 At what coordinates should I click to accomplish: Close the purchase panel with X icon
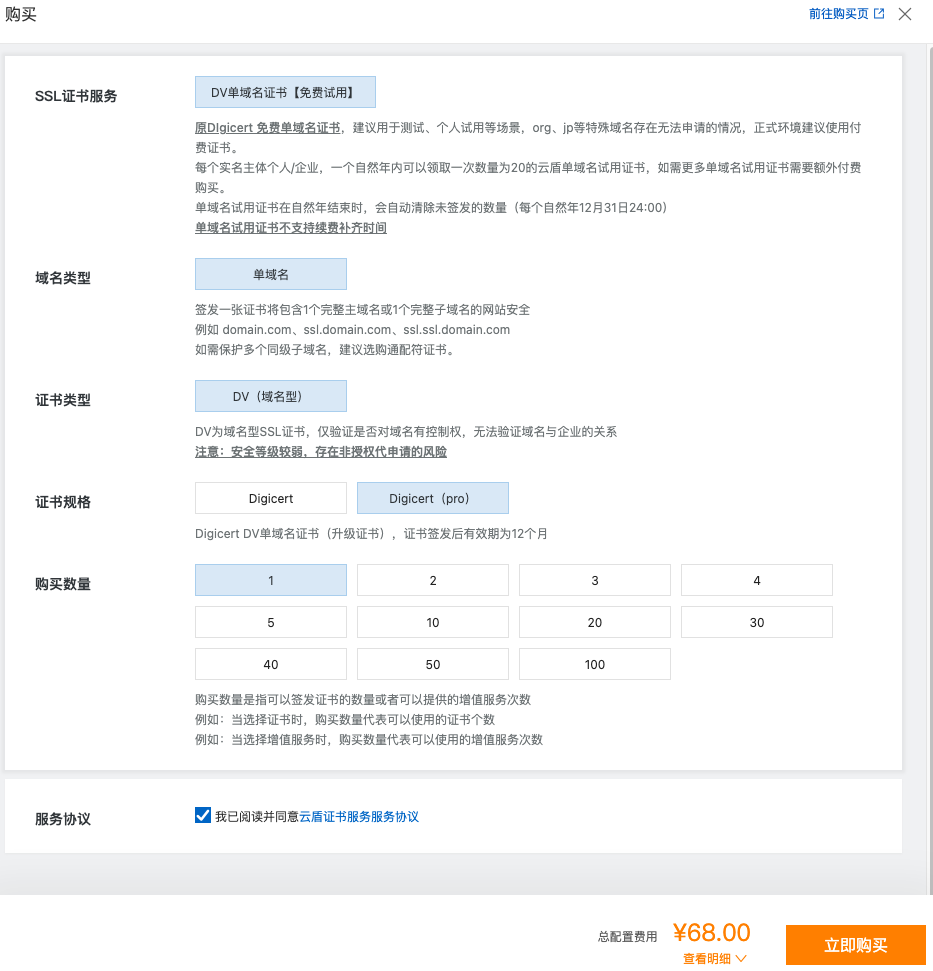click(x=905, y=14)
